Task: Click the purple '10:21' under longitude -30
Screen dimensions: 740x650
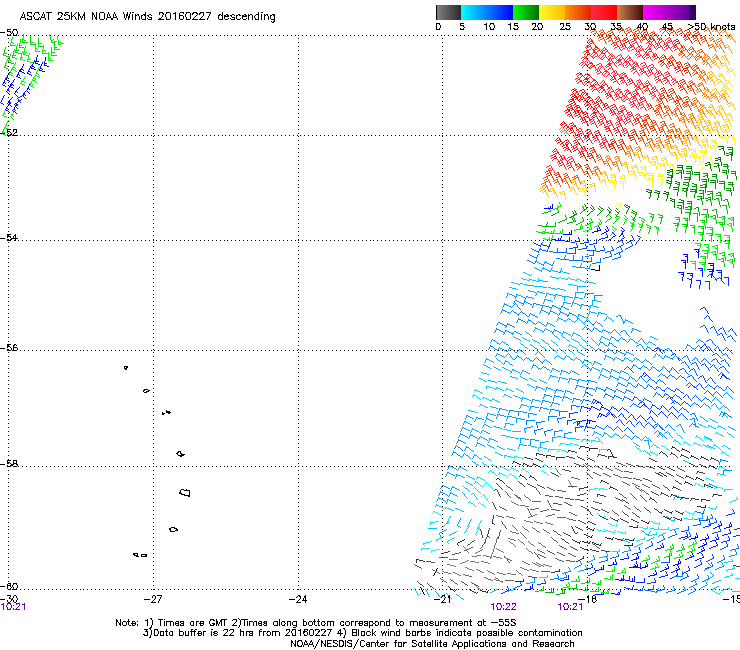Action: click(x=13, y=607)
